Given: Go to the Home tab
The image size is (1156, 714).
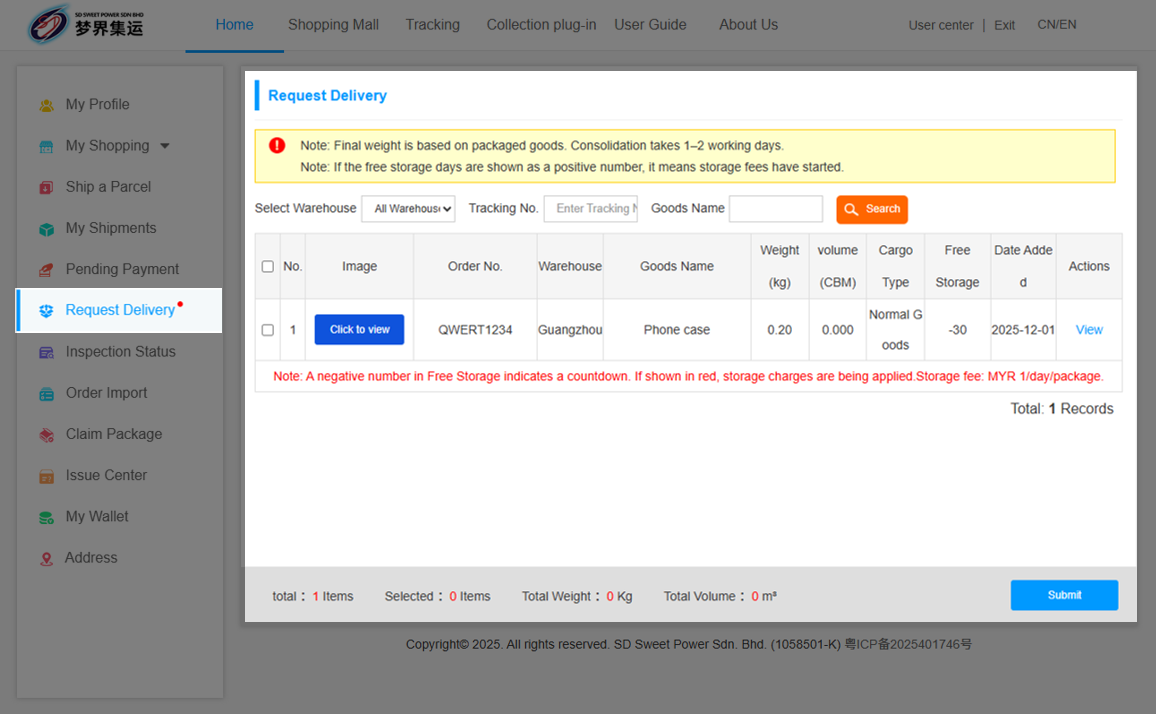Looking at the screenshot, I should click(234, 25).
